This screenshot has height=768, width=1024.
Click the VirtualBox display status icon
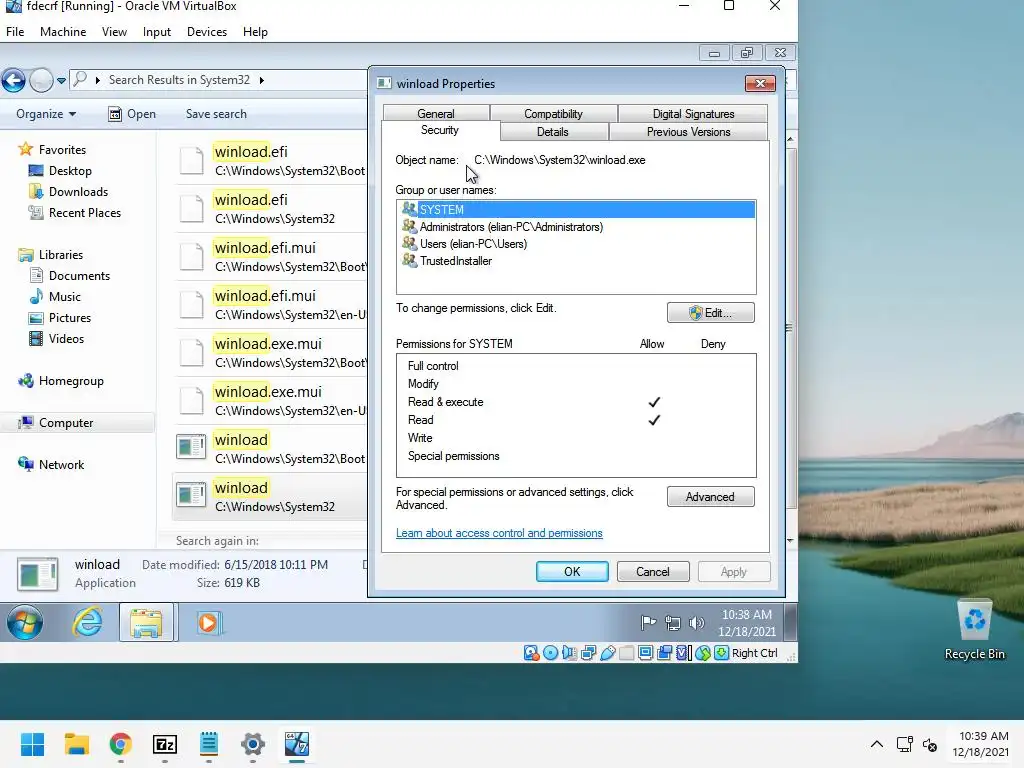coord(645,653)
